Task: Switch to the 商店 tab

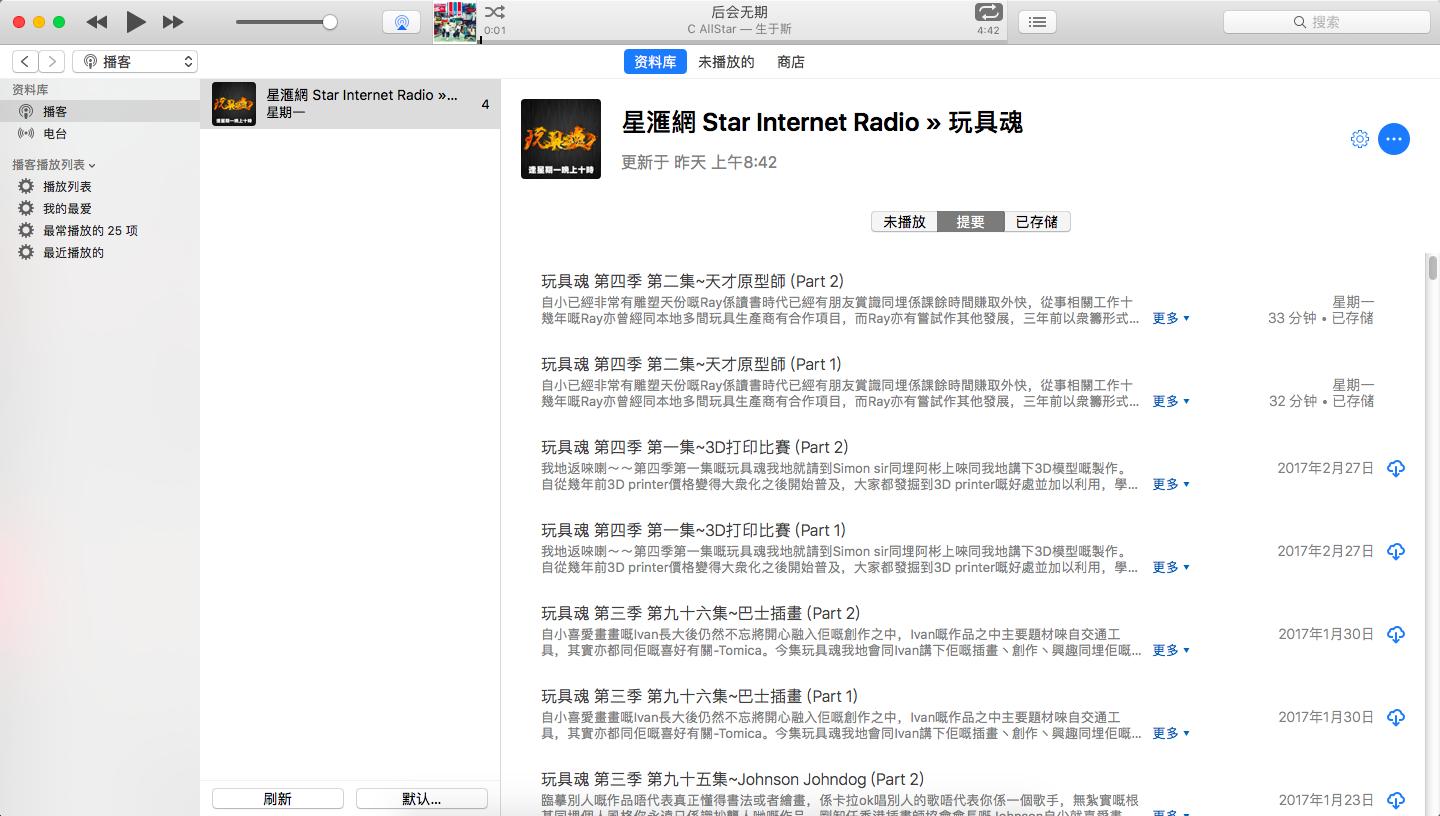Action: click(790, 61)
